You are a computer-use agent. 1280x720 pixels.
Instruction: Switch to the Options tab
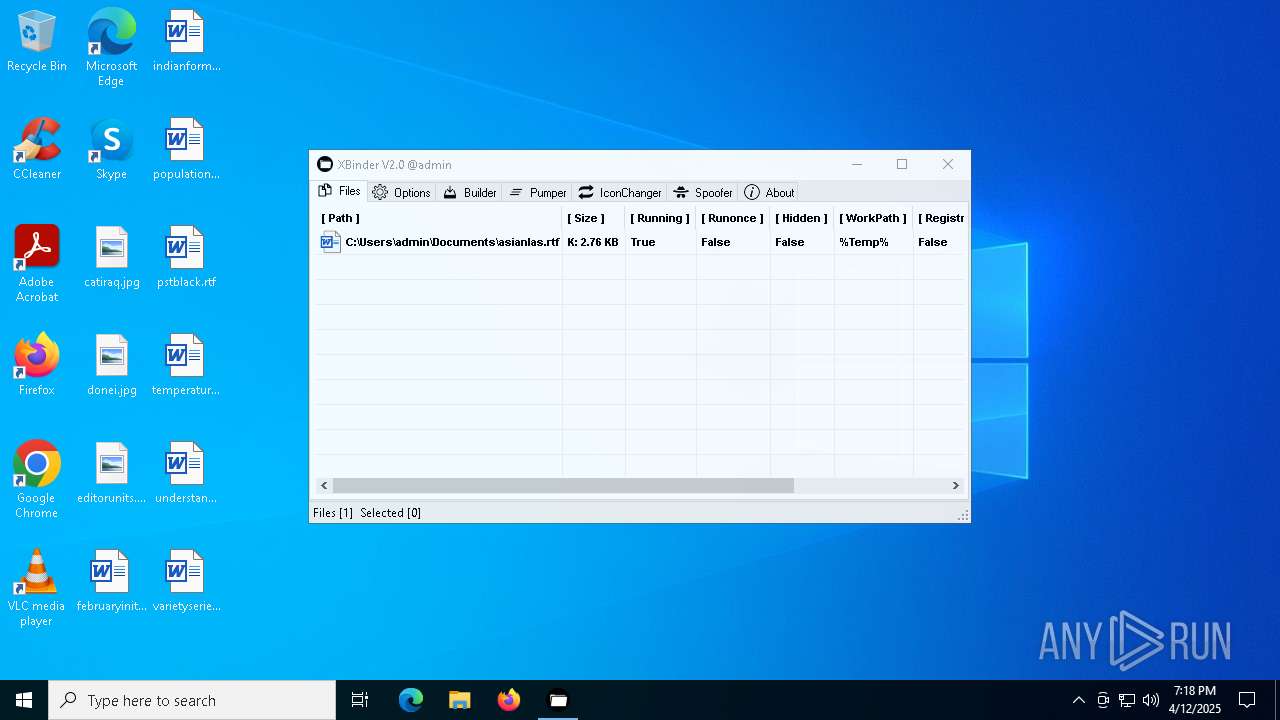coord(401,193)
